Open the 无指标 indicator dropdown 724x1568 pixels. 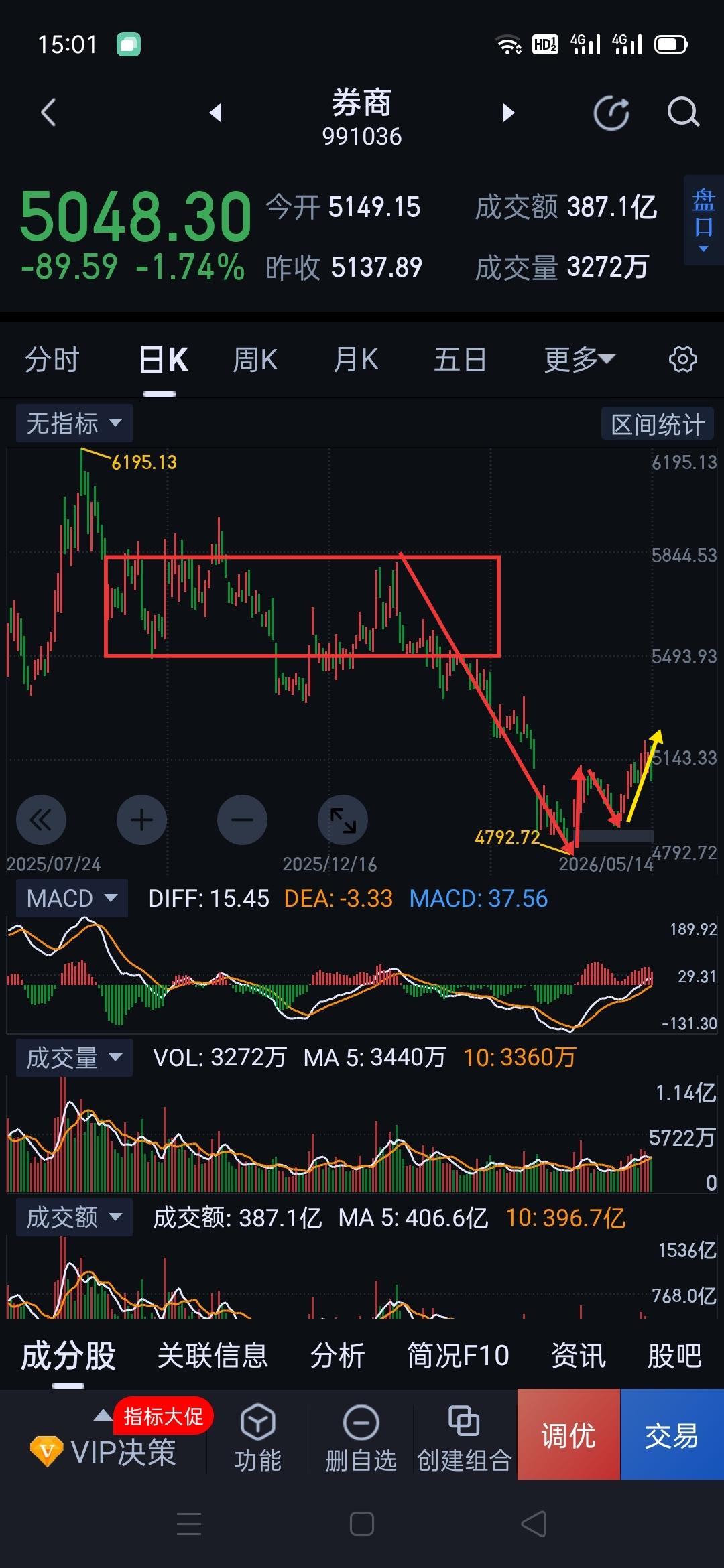click(x=74, y=423)
